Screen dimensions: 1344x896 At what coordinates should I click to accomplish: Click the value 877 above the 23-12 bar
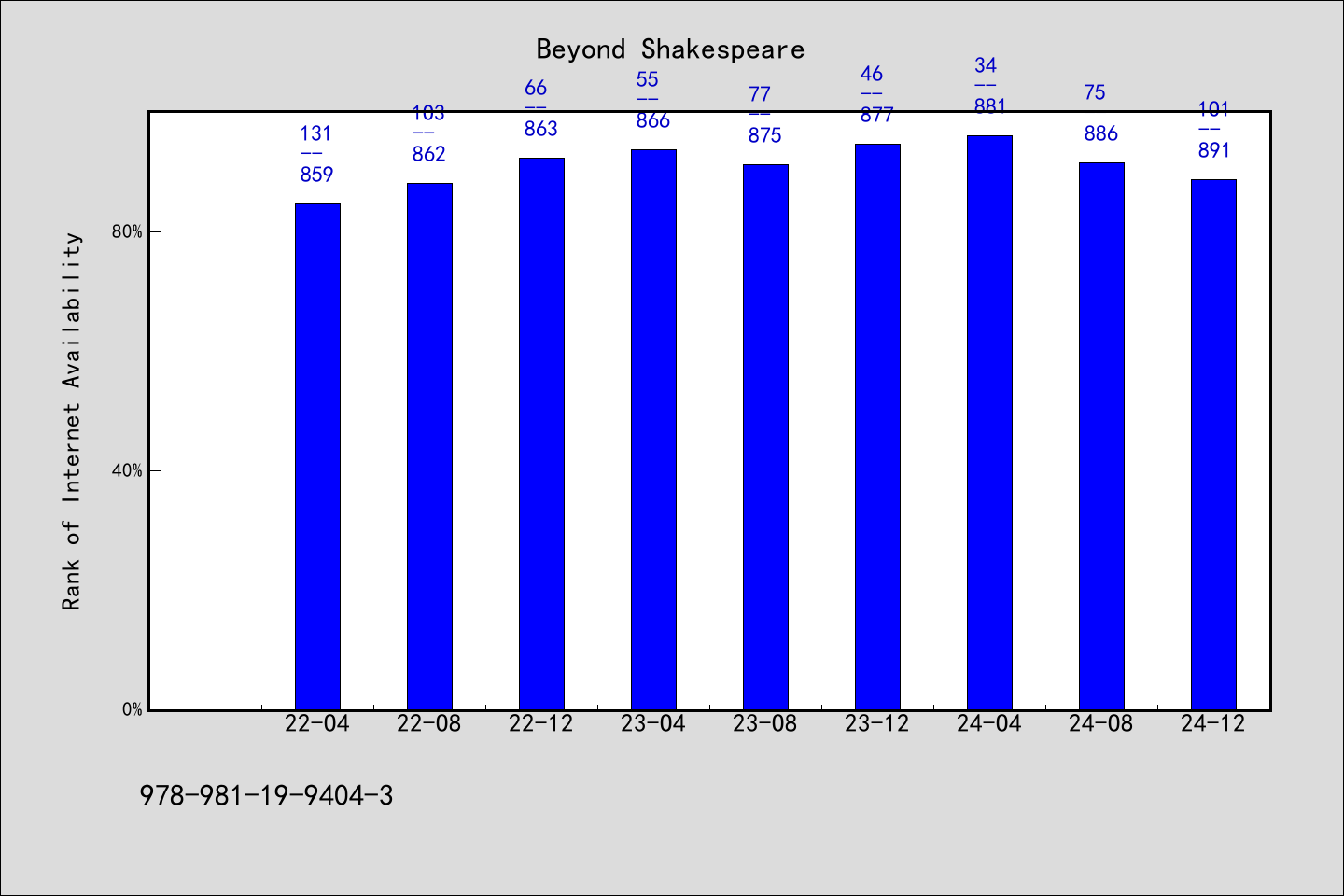pyautogui.click(x=877, y=115)
